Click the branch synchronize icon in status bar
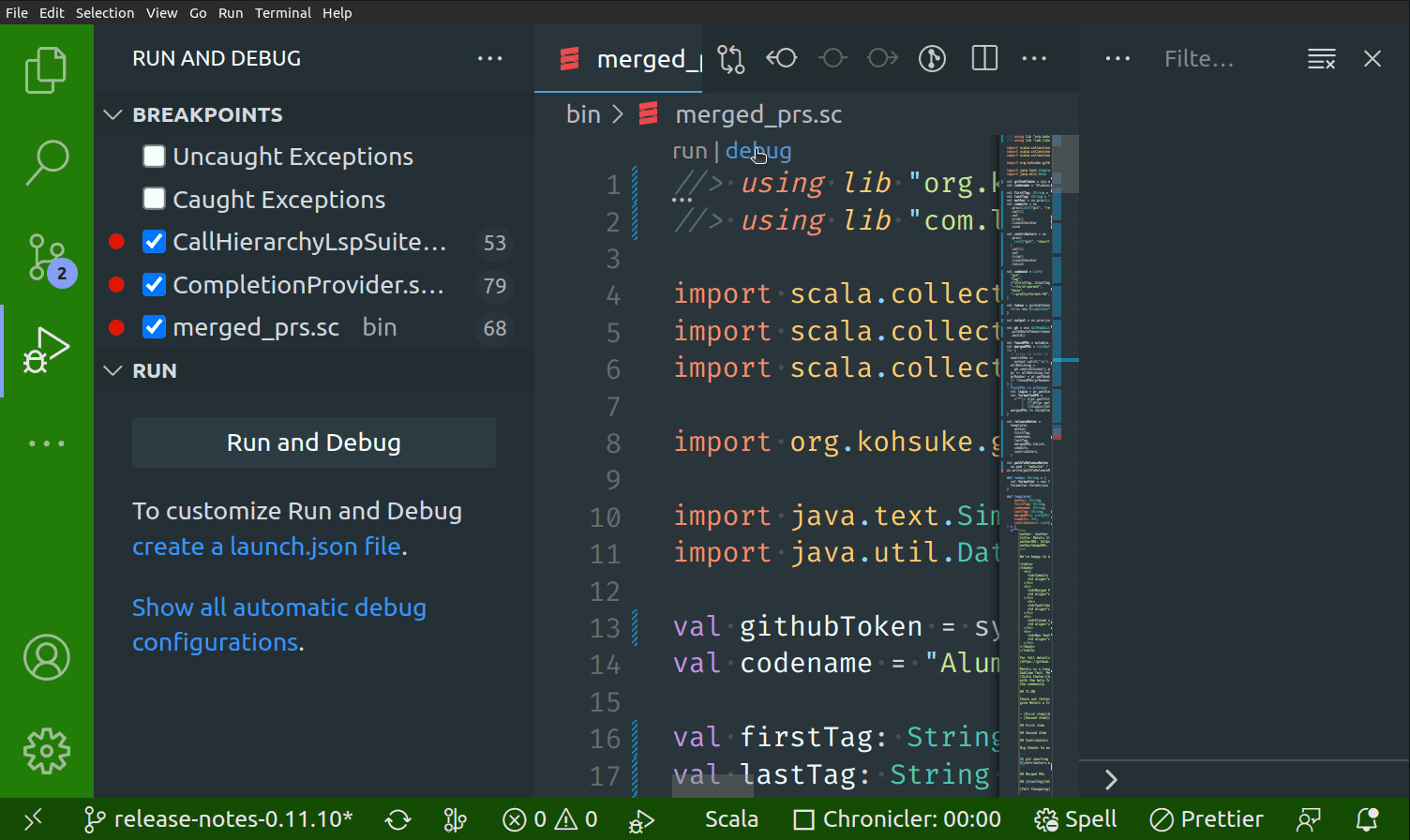 click(397, 818)
